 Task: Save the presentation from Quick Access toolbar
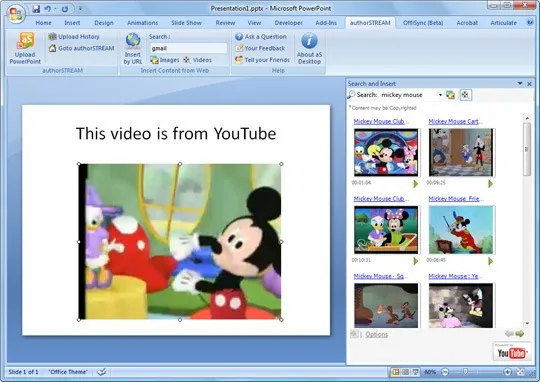point(36,9)
